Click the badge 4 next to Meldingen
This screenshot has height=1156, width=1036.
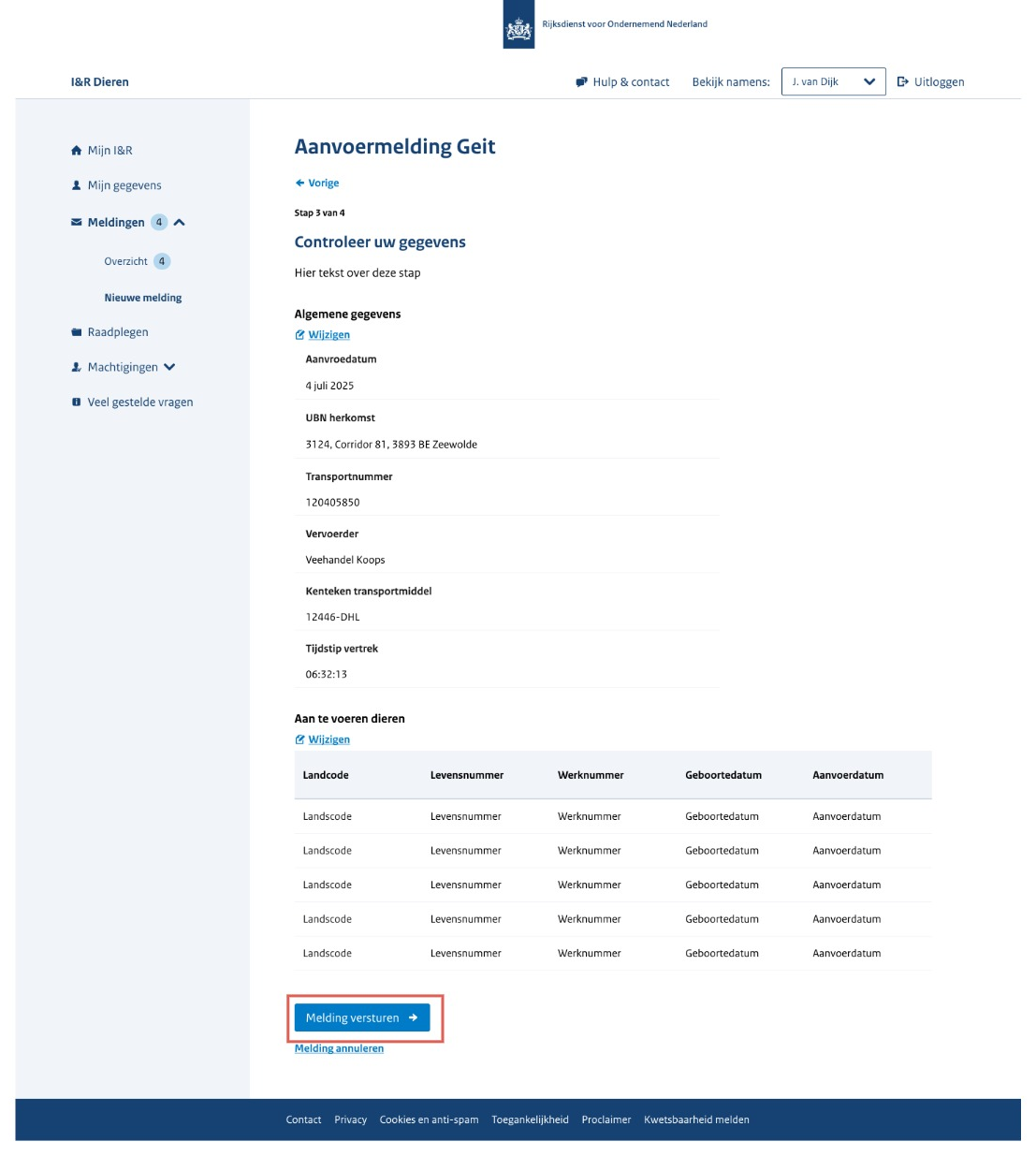159,223
